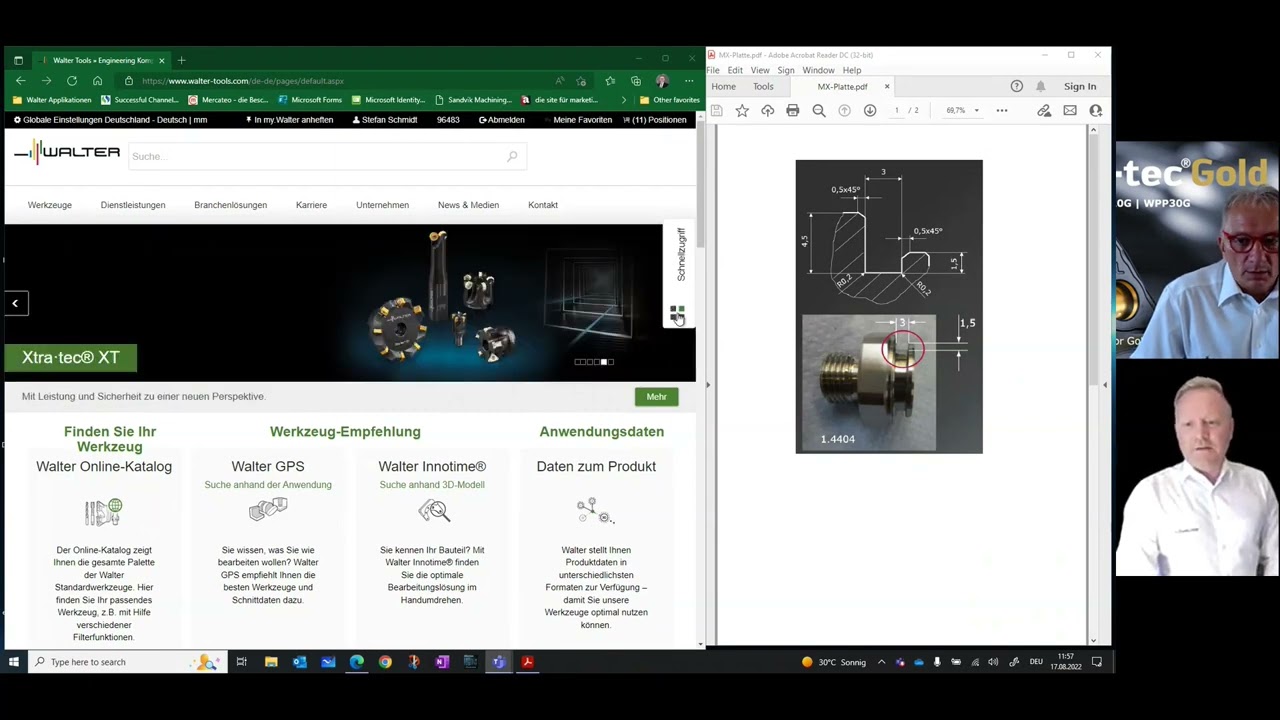
Task: Go to previous banner slide arrow
Action: click(16, 303)
